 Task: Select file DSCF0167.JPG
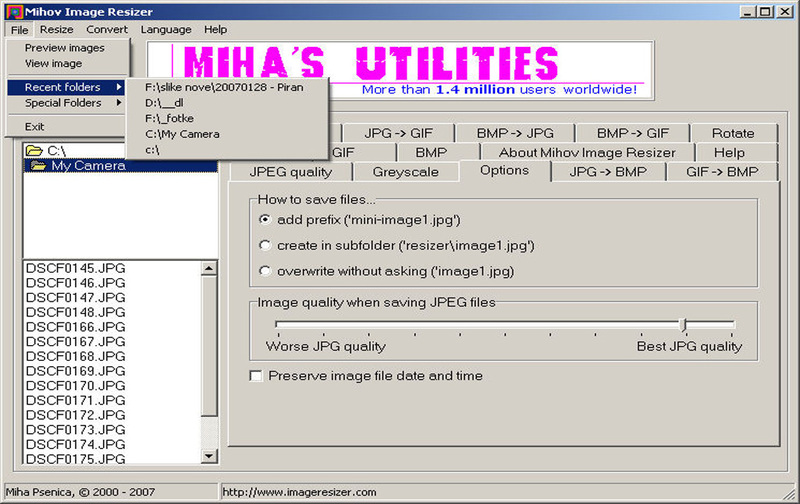pos(76,342)
